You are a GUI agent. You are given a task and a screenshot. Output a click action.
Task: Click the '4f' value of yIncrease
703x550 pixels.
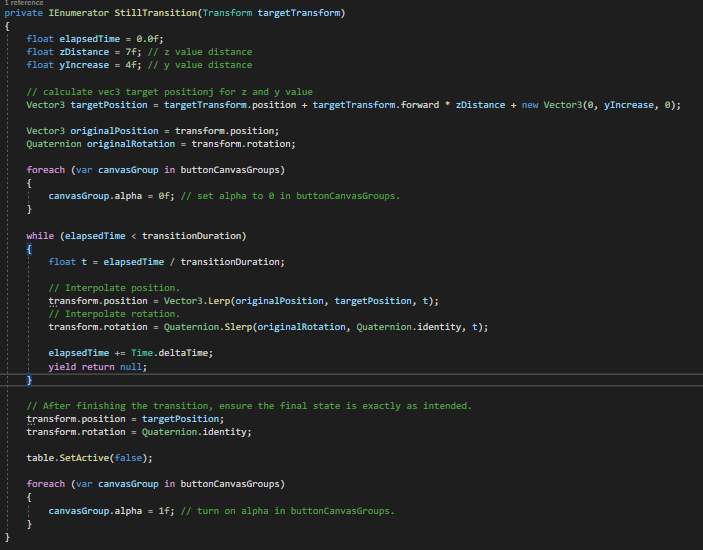point(130,65)
